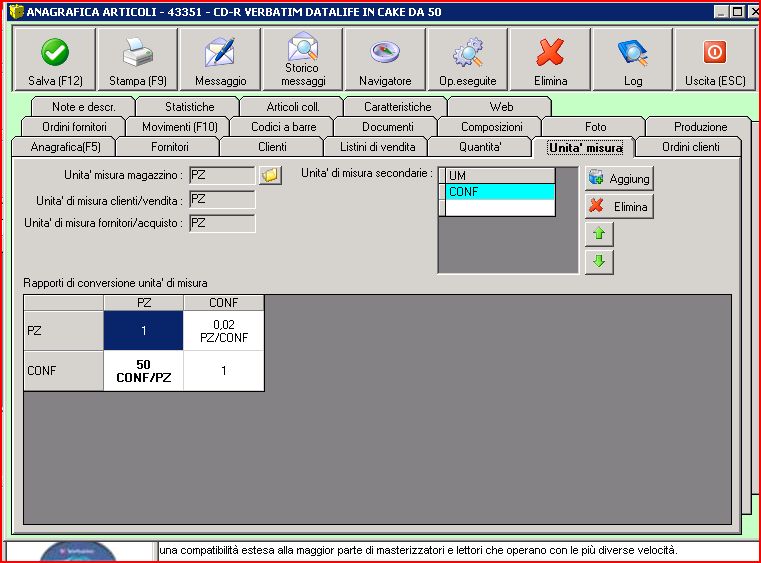Click the description text at window bottom
This screenshot has height=563, width=761.
(418, 550)
